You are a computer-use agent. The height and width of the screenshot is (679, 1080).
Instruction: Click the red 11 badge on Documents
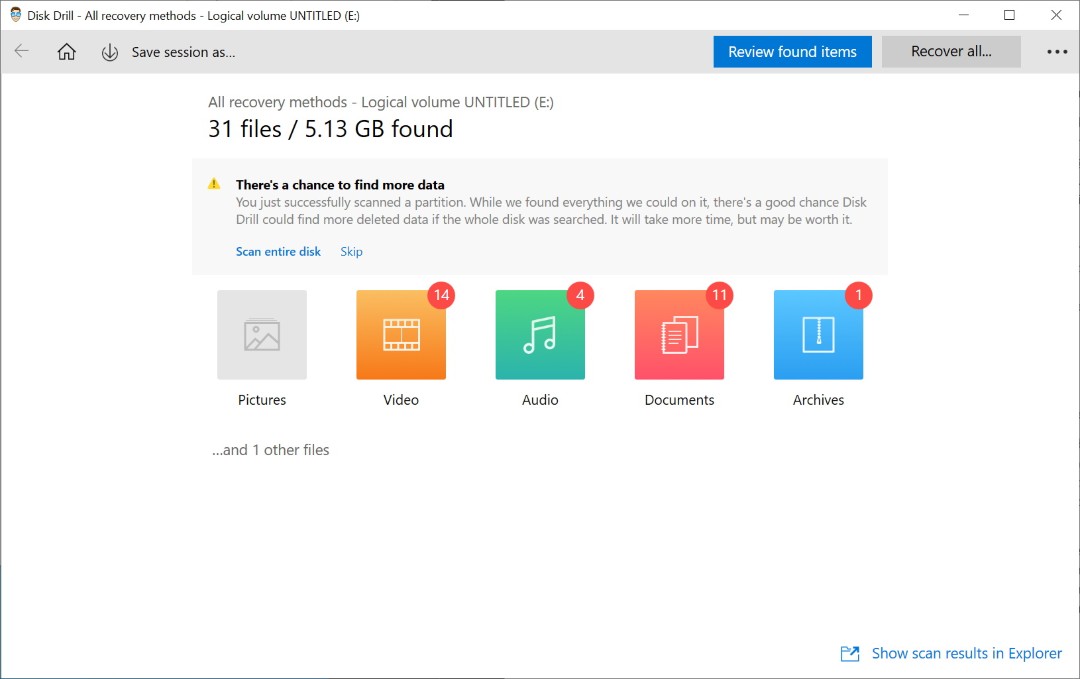[720, 295]
